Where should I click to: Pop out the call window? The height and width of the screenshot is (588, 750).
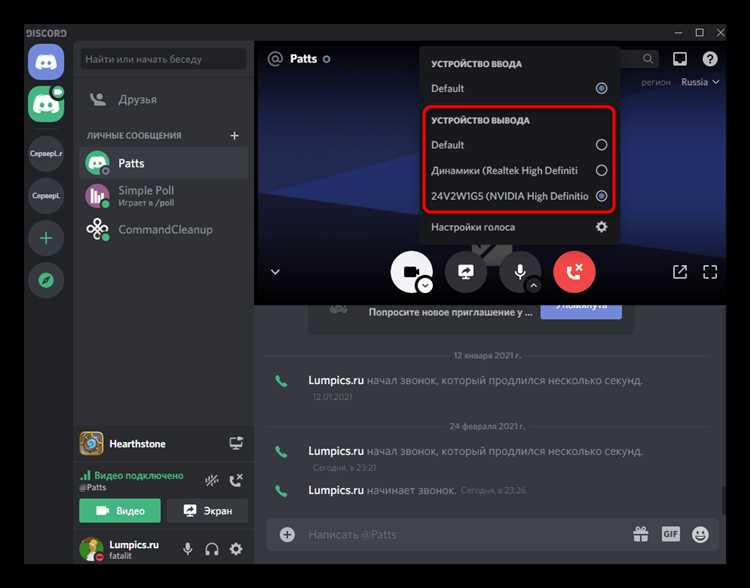click(x=680, y=272)
